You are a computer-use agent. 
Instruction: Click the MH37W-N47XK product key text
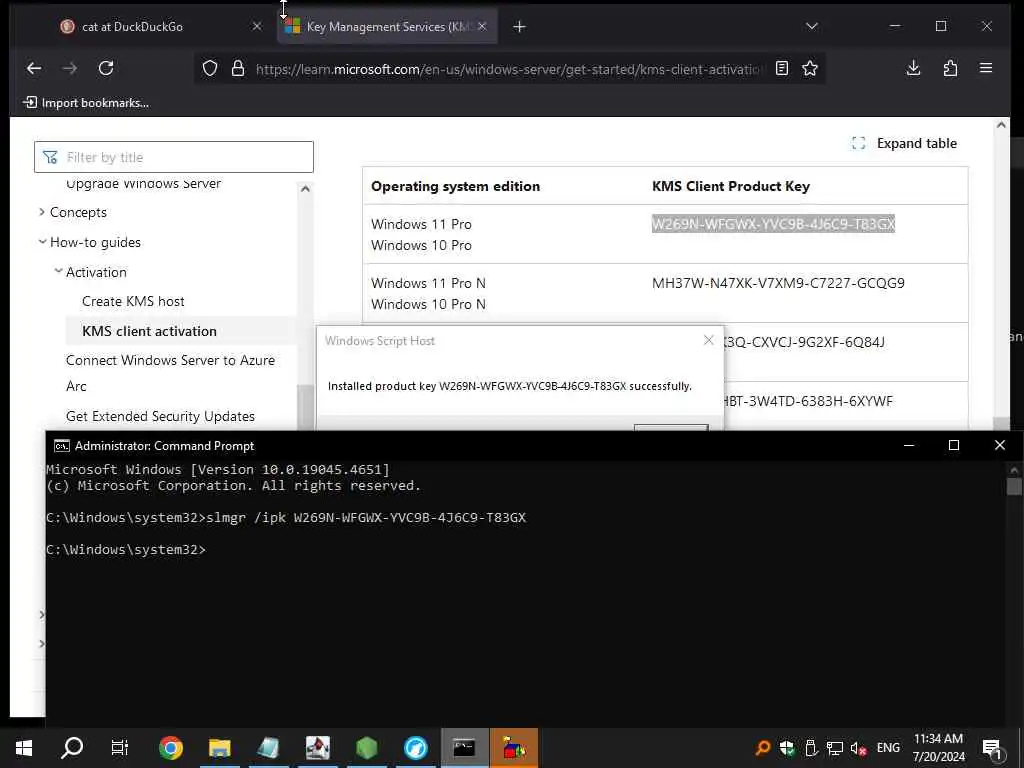[x=778, y=283]
